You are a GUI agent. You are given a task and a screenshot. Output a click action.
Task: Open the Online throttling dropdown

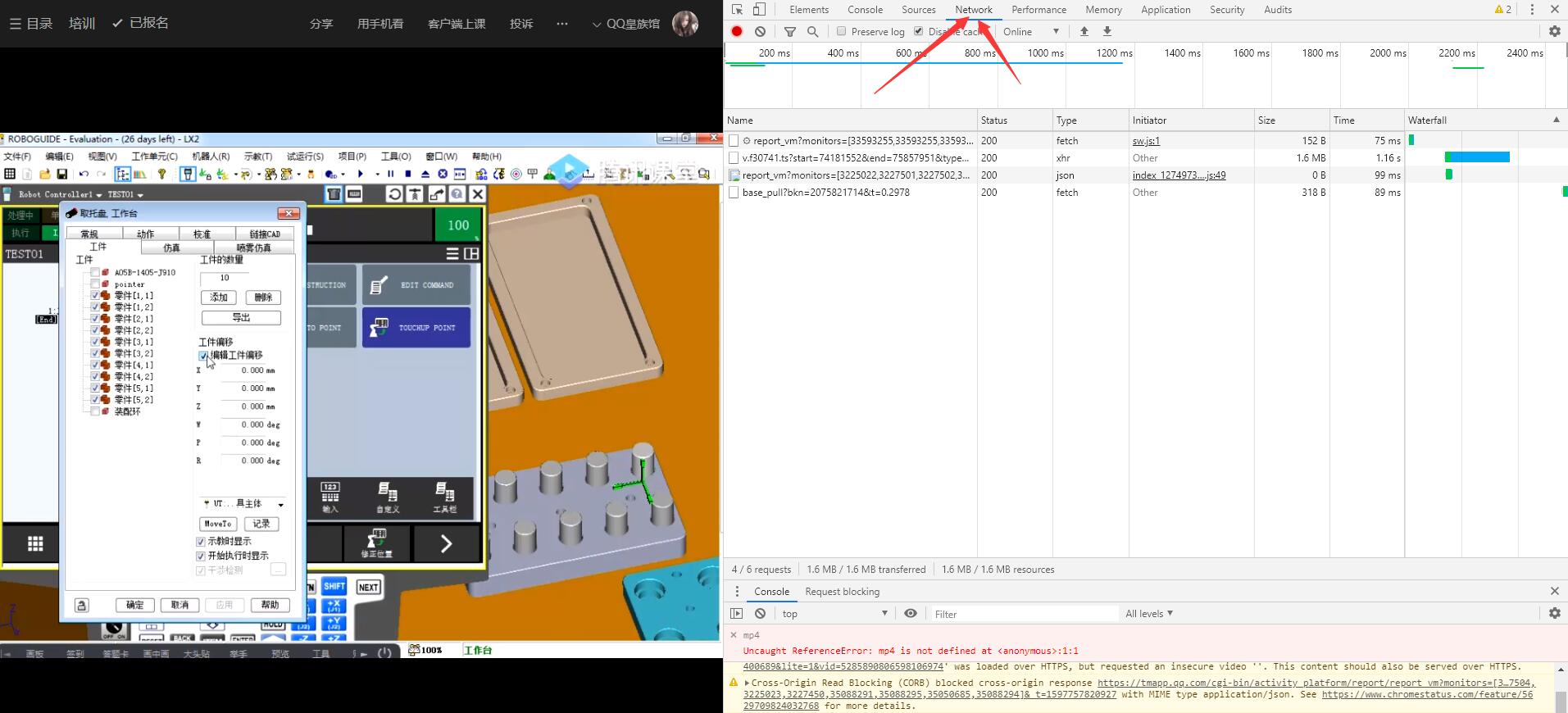[1030, 31]
